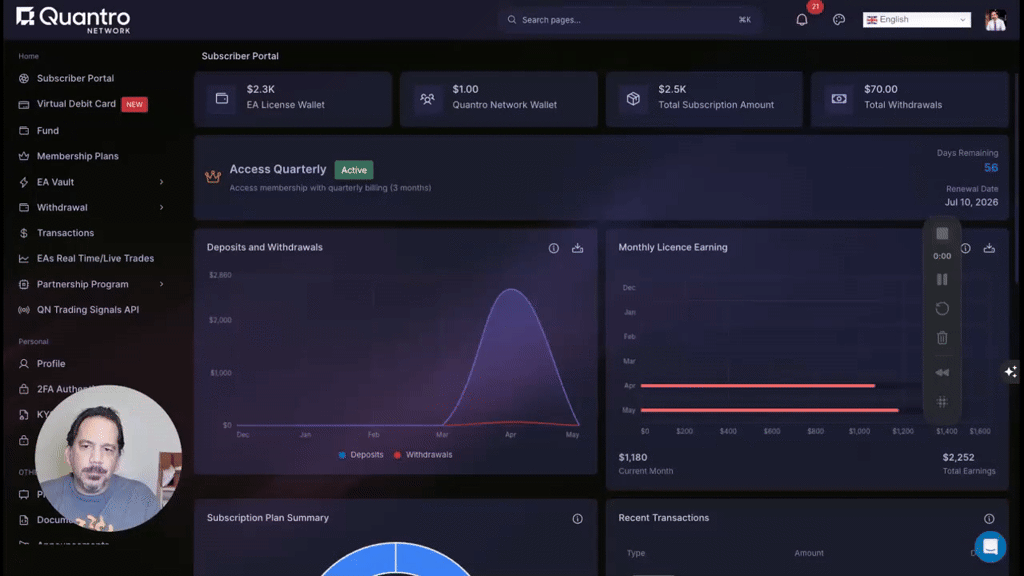Open the English language dropdown
The width and height of the screenshot is (1024, 576).
(916, 20)
